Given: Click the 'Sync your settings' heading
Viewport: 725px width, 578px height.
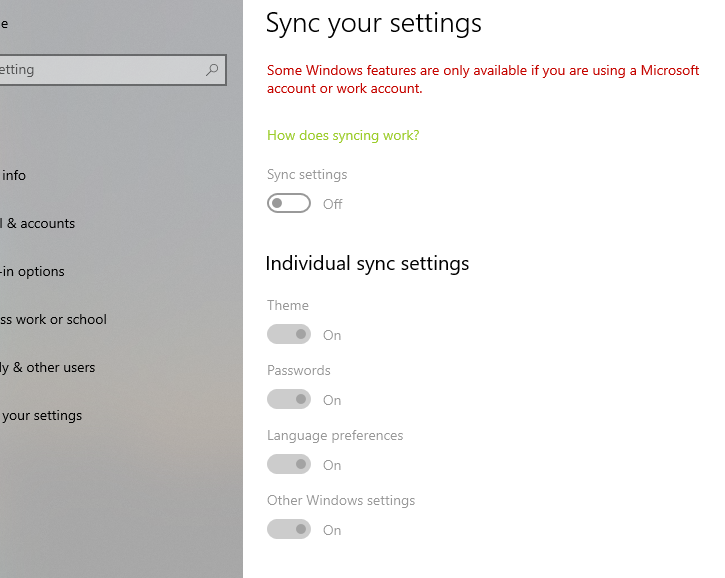Looking at the screenshot, I should [374, 23].
